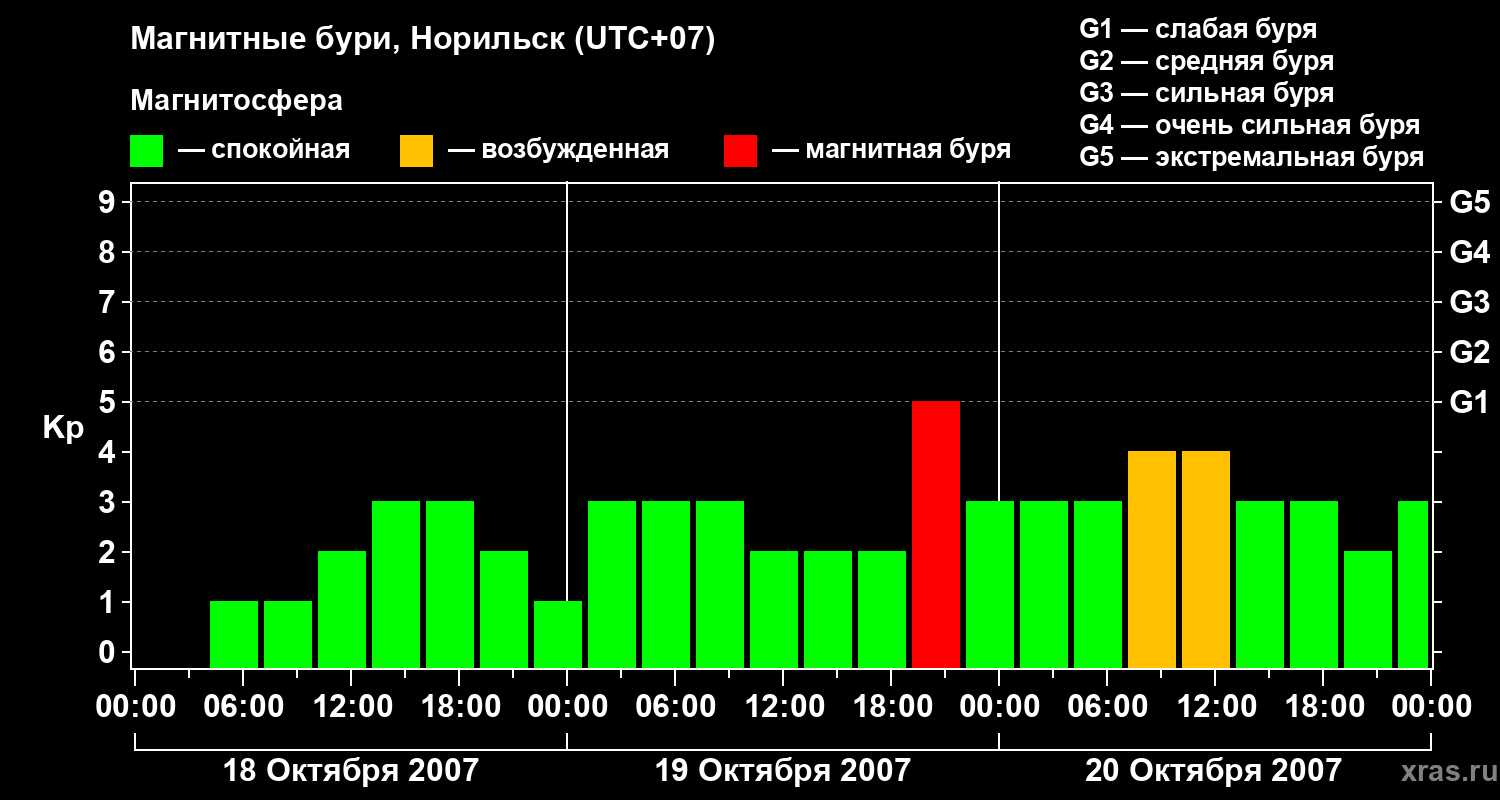
Task: Click the 'Kp' y-axis label
Action: pyautogui.click(x=63, y=428)
